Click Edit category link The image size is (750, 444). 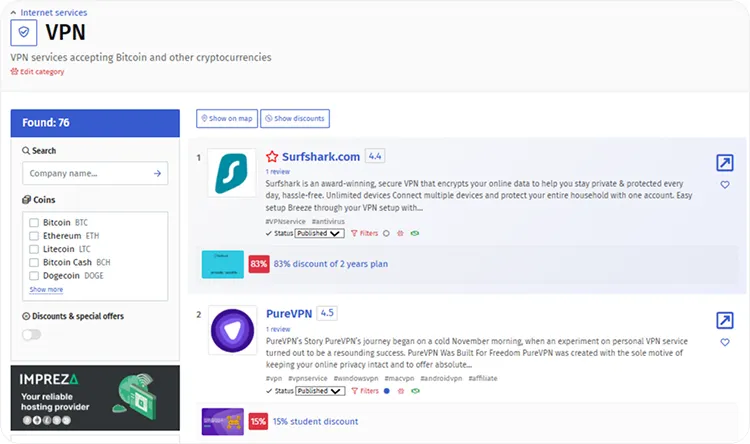coord(37,72)
